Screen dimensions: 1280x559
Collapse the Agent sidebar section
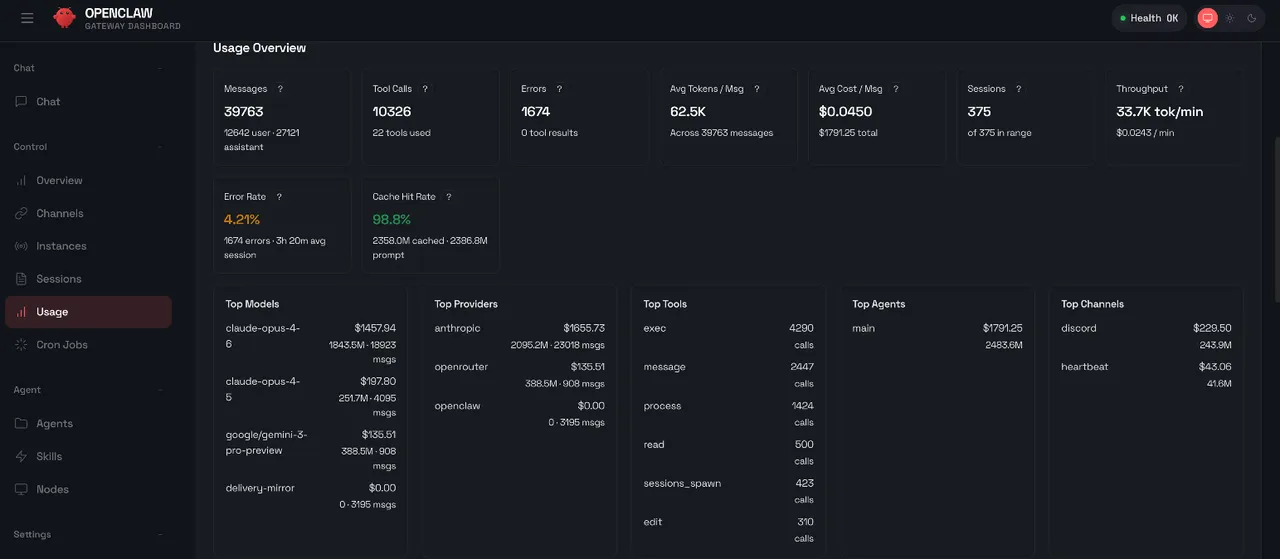[x=160, y=390]
